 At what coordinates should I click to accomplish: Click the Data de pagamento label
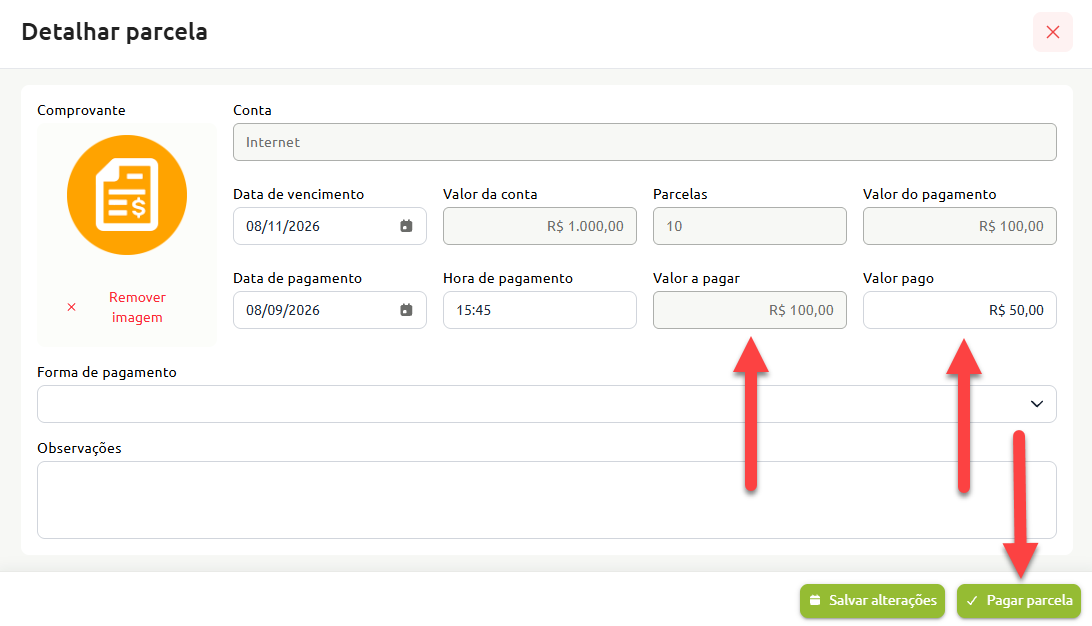(297, 279)
